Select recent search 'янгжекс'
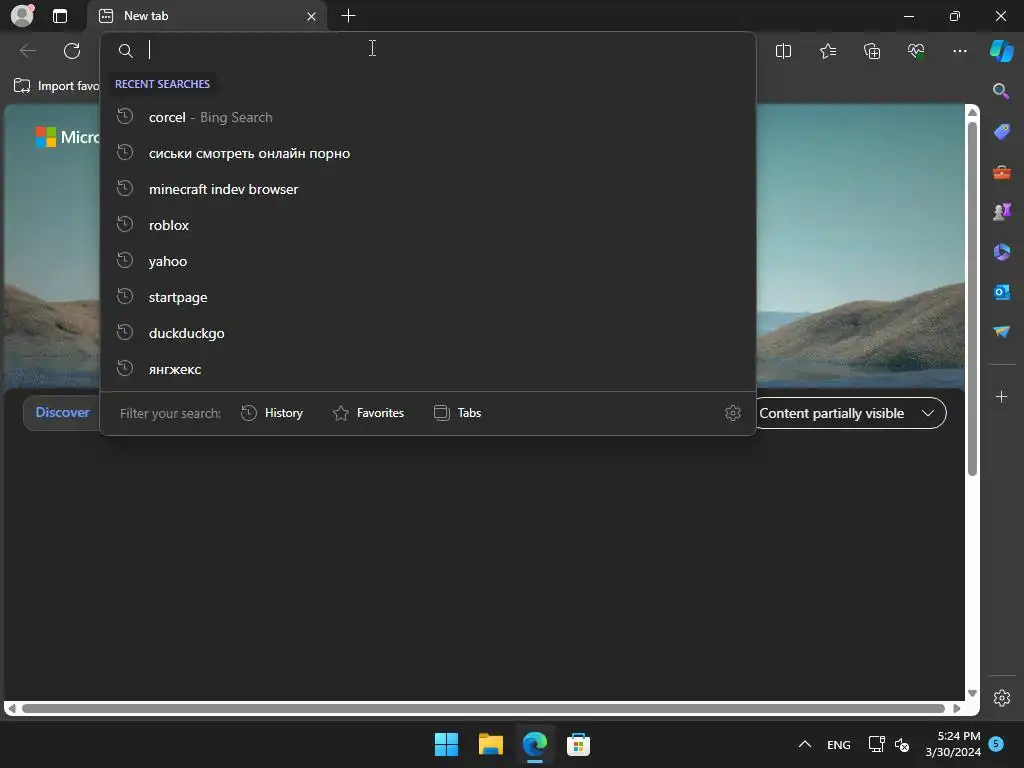 (428, 369)
